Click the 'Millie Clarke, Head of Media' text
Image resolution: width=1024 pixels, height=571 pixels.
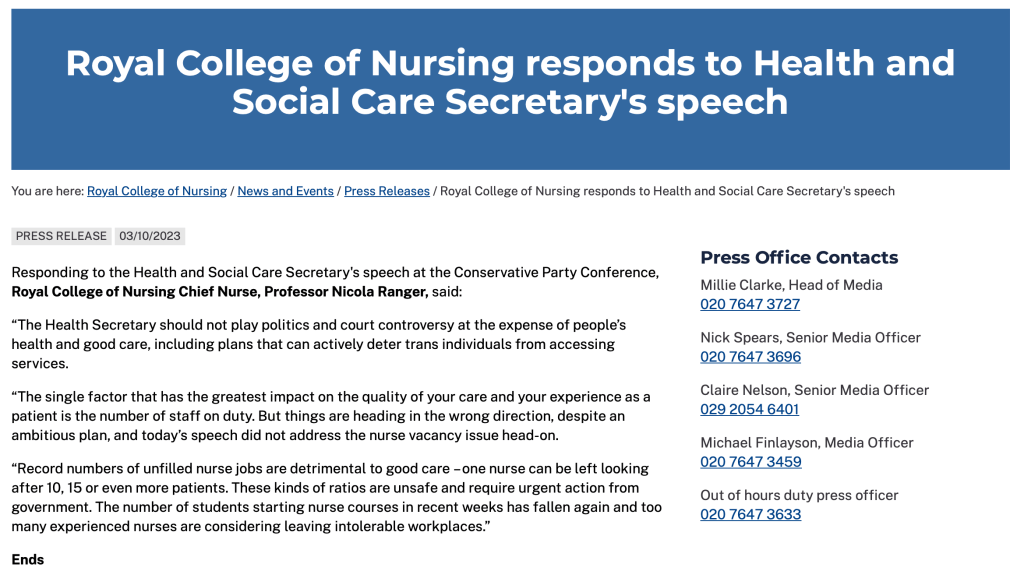[791, 285]
